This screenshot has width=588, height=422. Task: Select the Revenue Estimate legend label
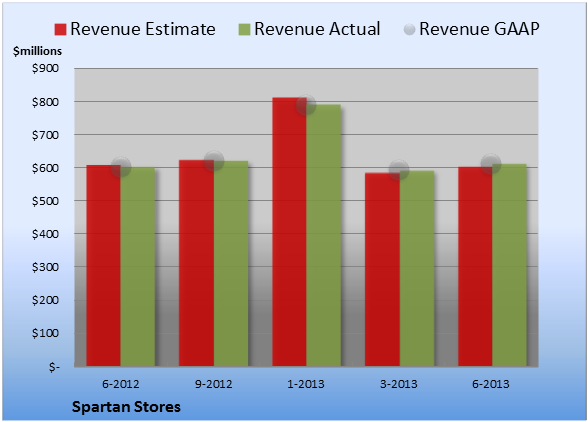coord(143,29)
